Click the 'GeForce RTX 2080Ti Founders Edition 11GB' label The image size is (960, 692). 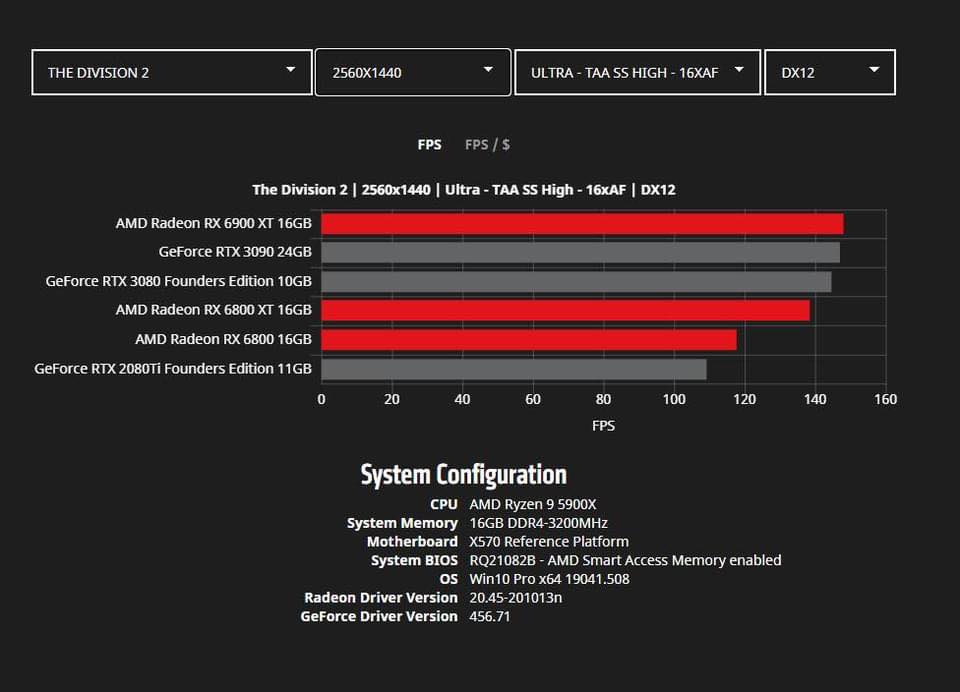click(x=173, y=369)
